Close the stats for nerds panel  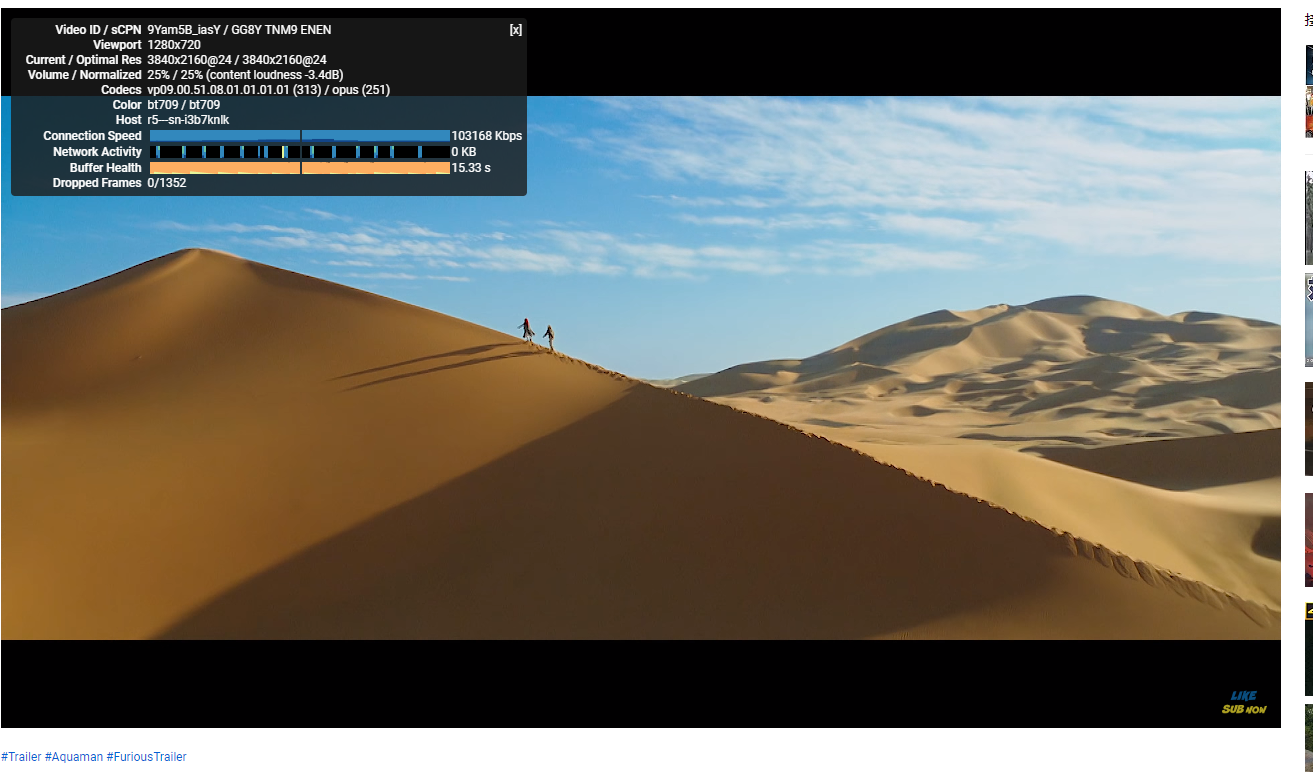[516, 30]
